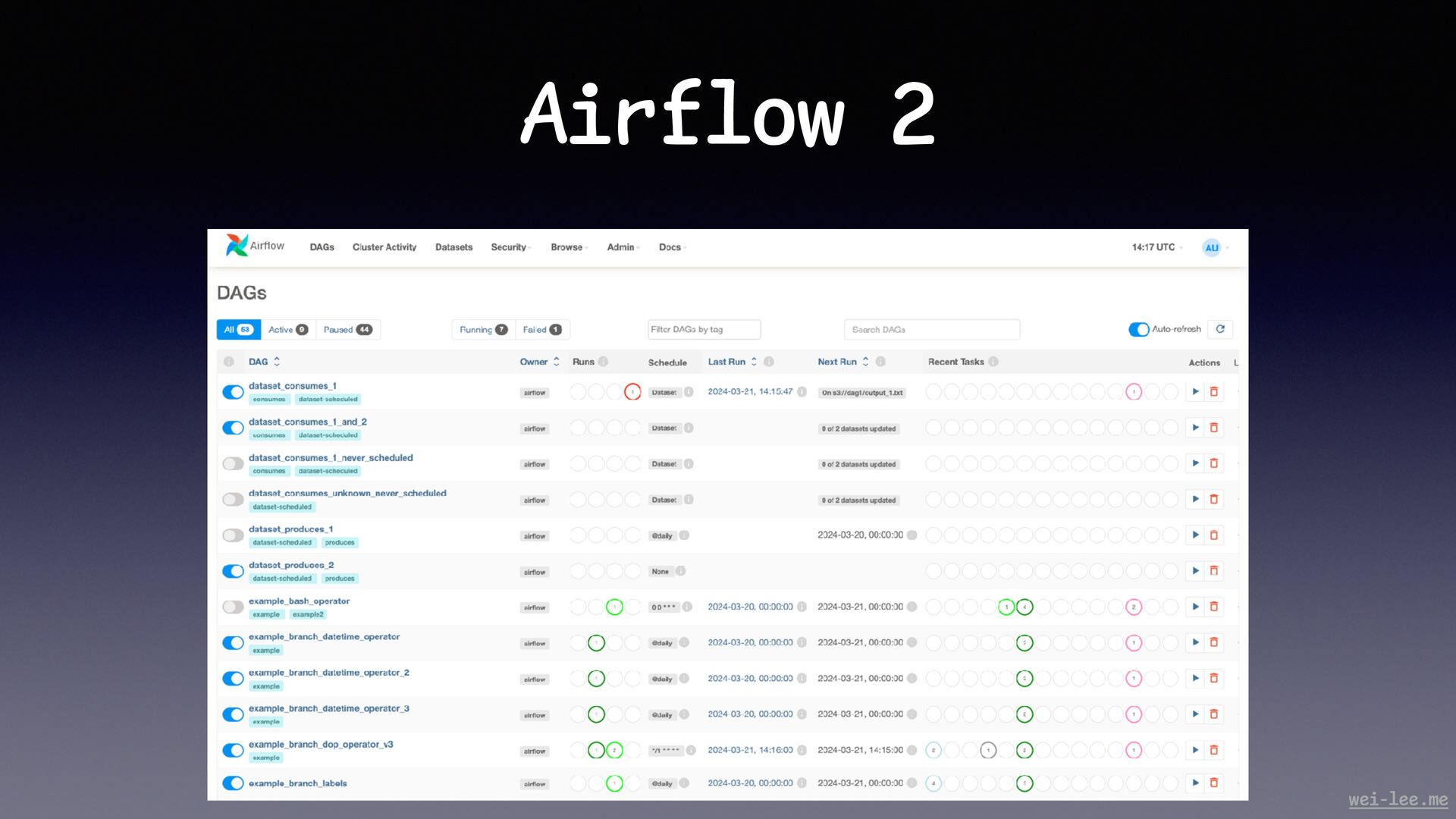Open the Admin dropdown menu
The image size is (1456, 819).
tap(623, 247)
